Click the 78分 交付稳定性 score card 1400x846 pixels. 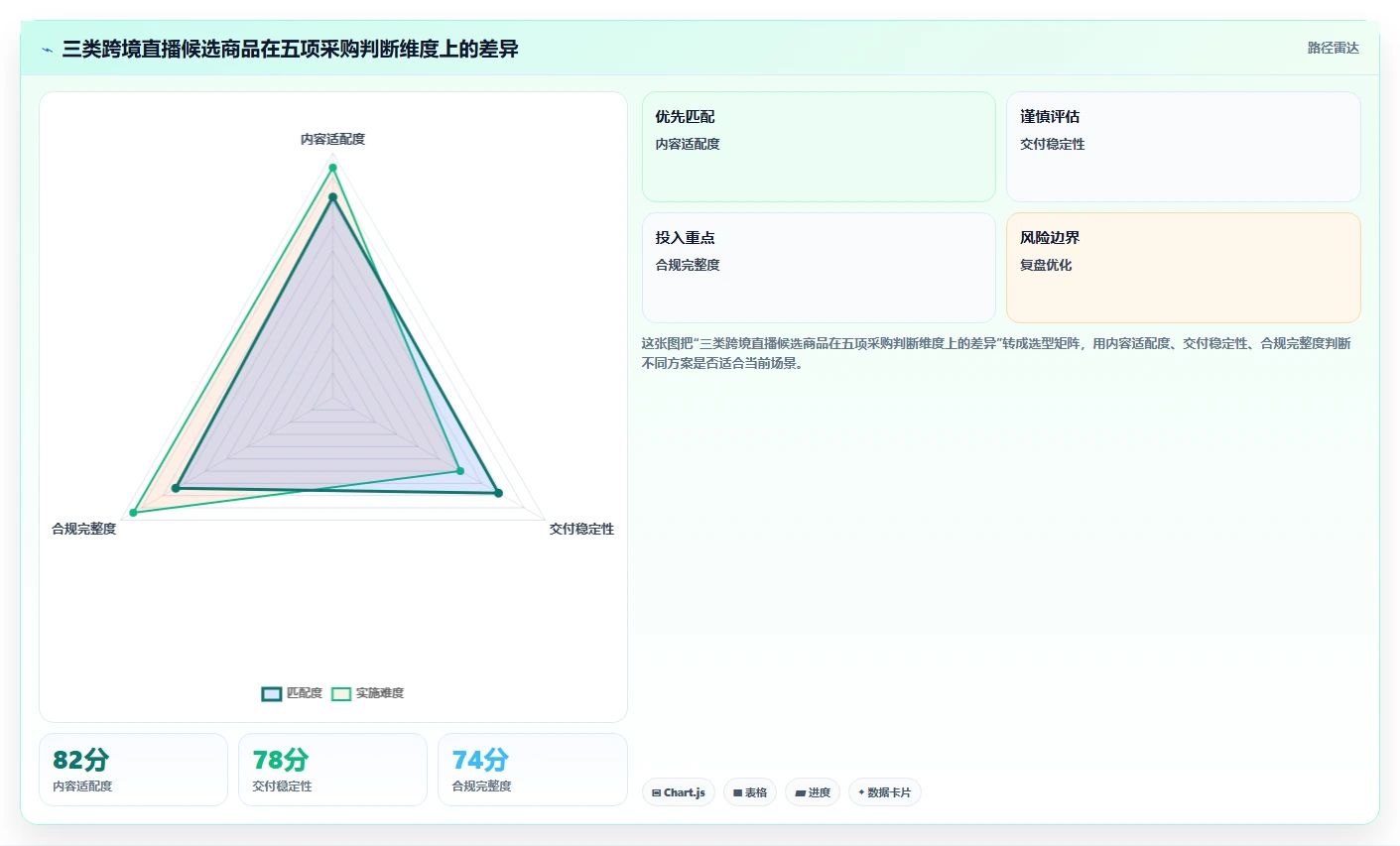click(332, 770)
